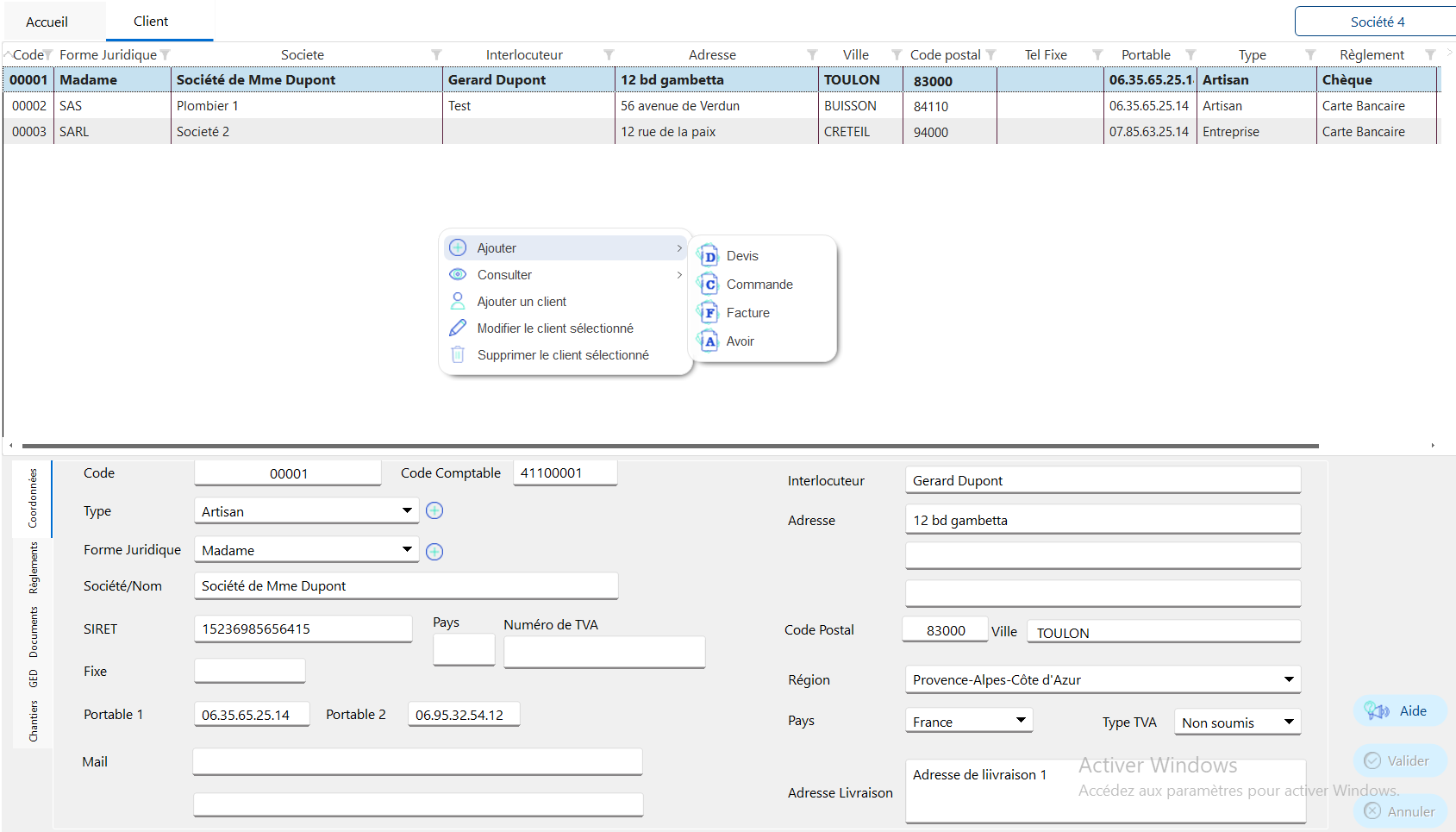This screenshot has height=832, width=1456.
Task: Filter the Forme Juridique column
Action: click(x=165, y=54)
